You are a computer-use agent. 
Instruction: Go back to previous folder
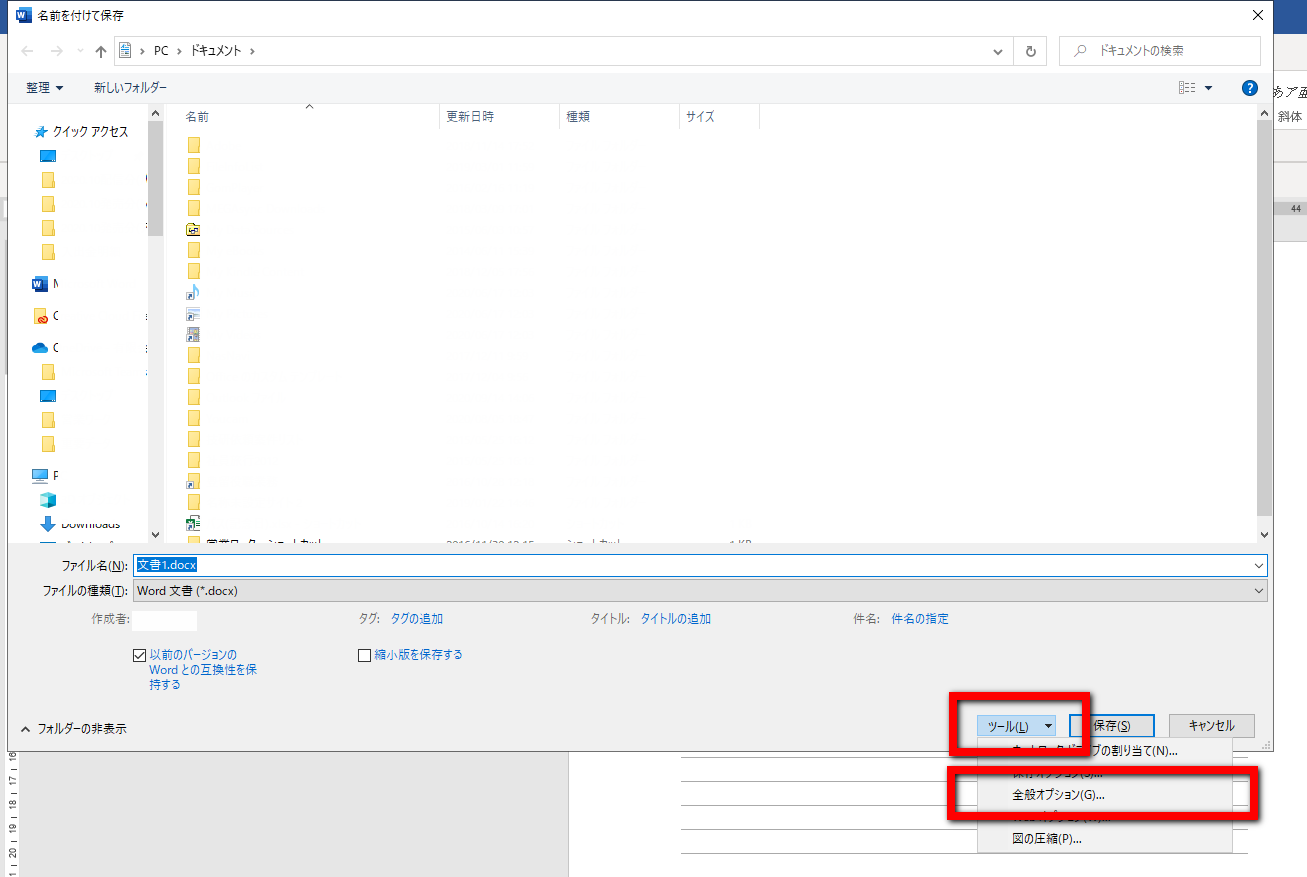(28, 51)
